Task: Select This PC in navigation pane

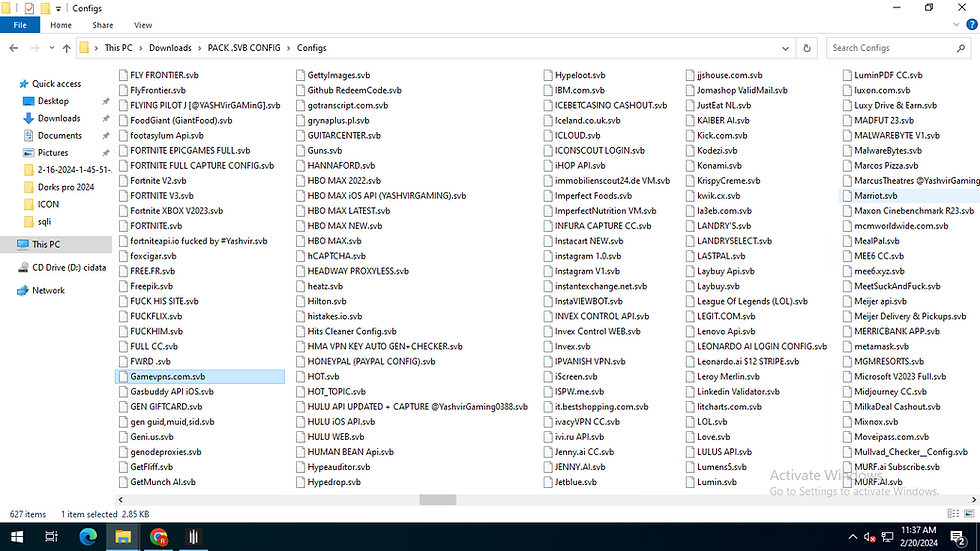Action: pos(46,244)
